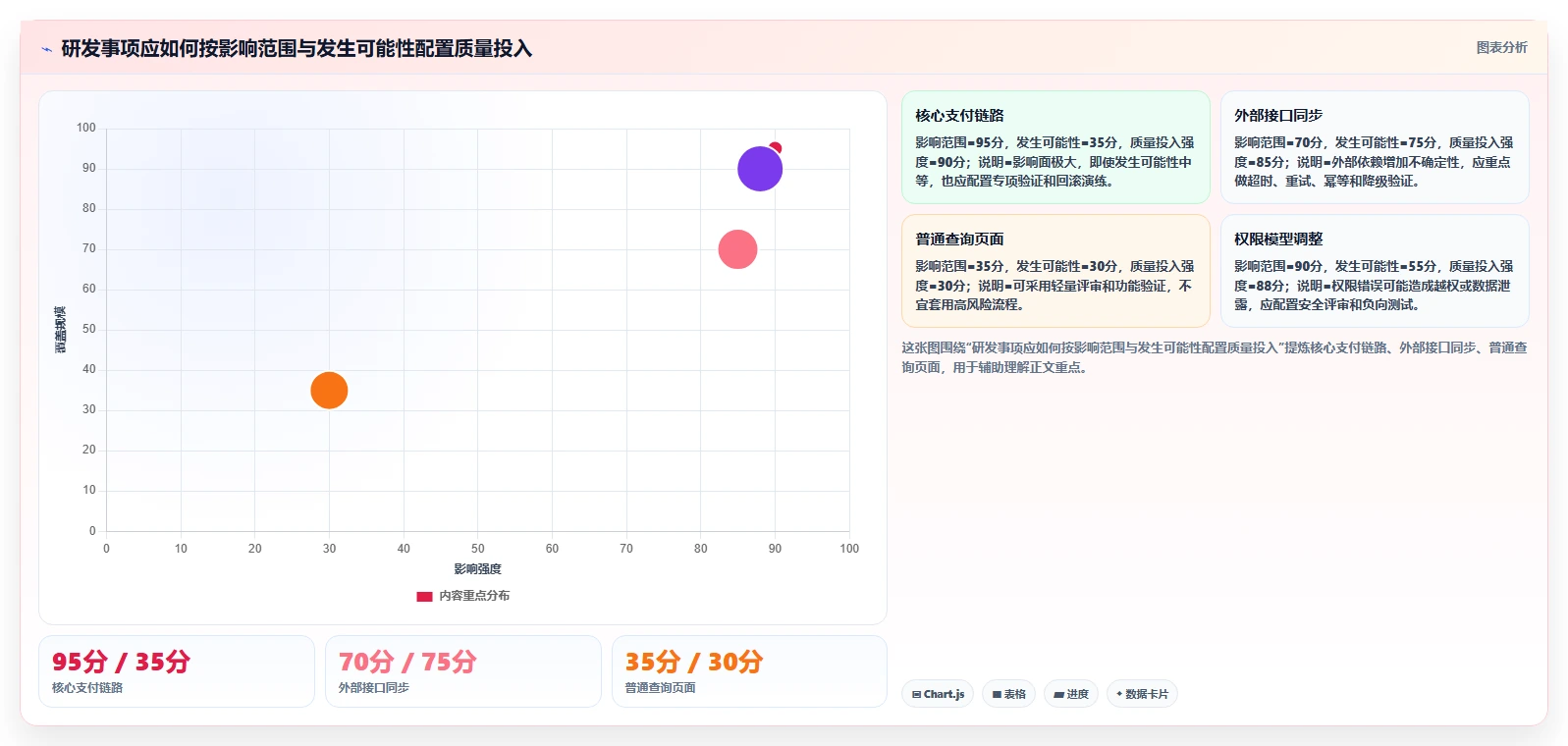This screenshot has width=1568, height=746.
Task: Click the Chart.js tag
Action: tap(938, 694)
